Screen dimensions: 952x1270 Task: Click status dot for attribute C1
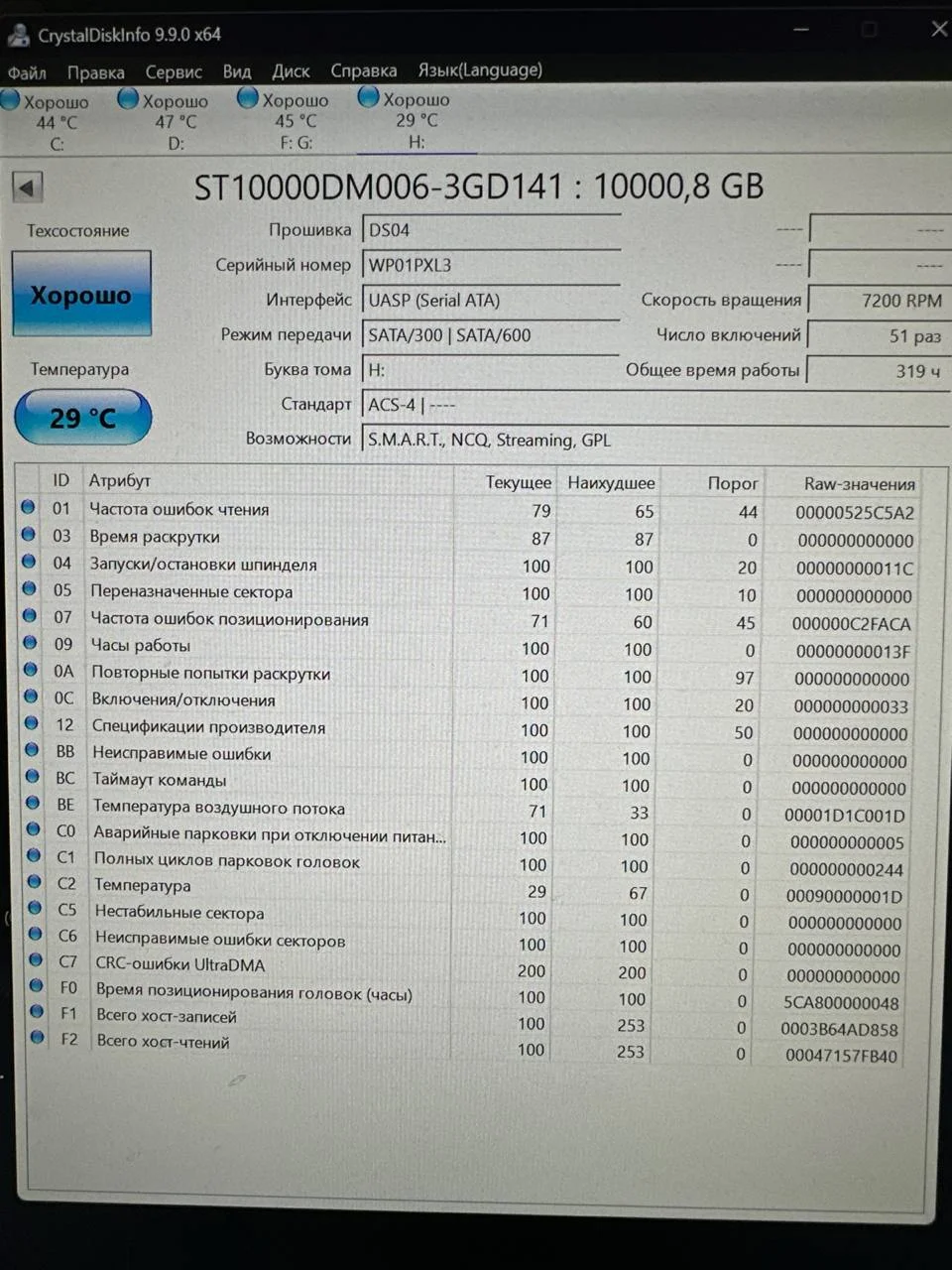pyautogui.click(x=35, y=855)
